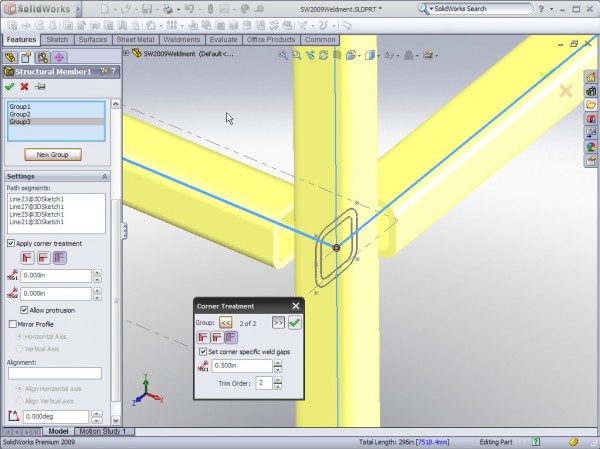This screenshot has height=449, width=600.
Task: Select Group1 in the groups list
Action: click(21, 107)
